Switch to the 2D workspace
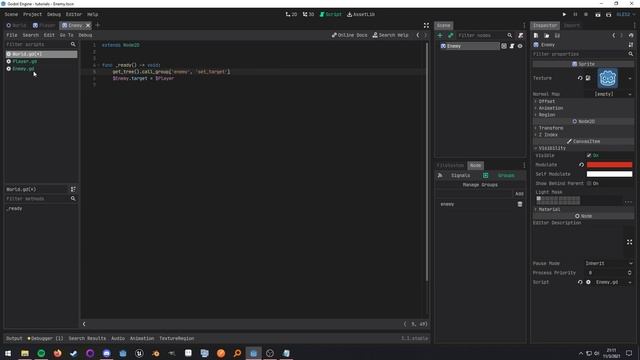Screen dimensions: 640x360 [x=291, y=14]
